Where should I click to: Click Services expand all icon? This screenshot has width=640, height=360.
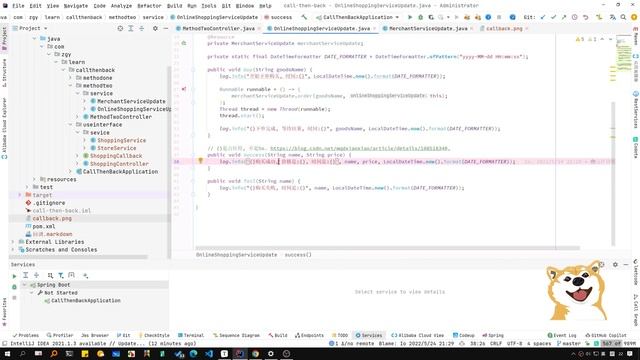[x=25, y=276]
